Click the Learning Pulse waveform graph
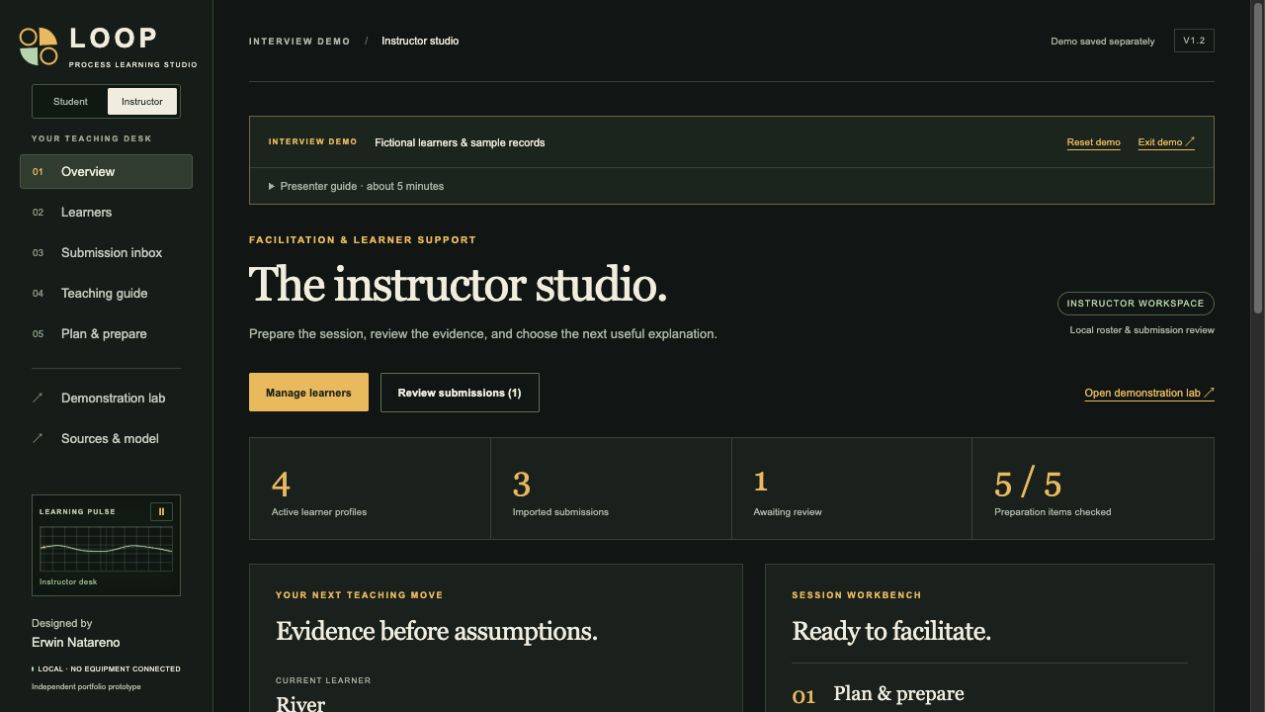Screen dimensions: 1265x712 click(x=106, y=549)
